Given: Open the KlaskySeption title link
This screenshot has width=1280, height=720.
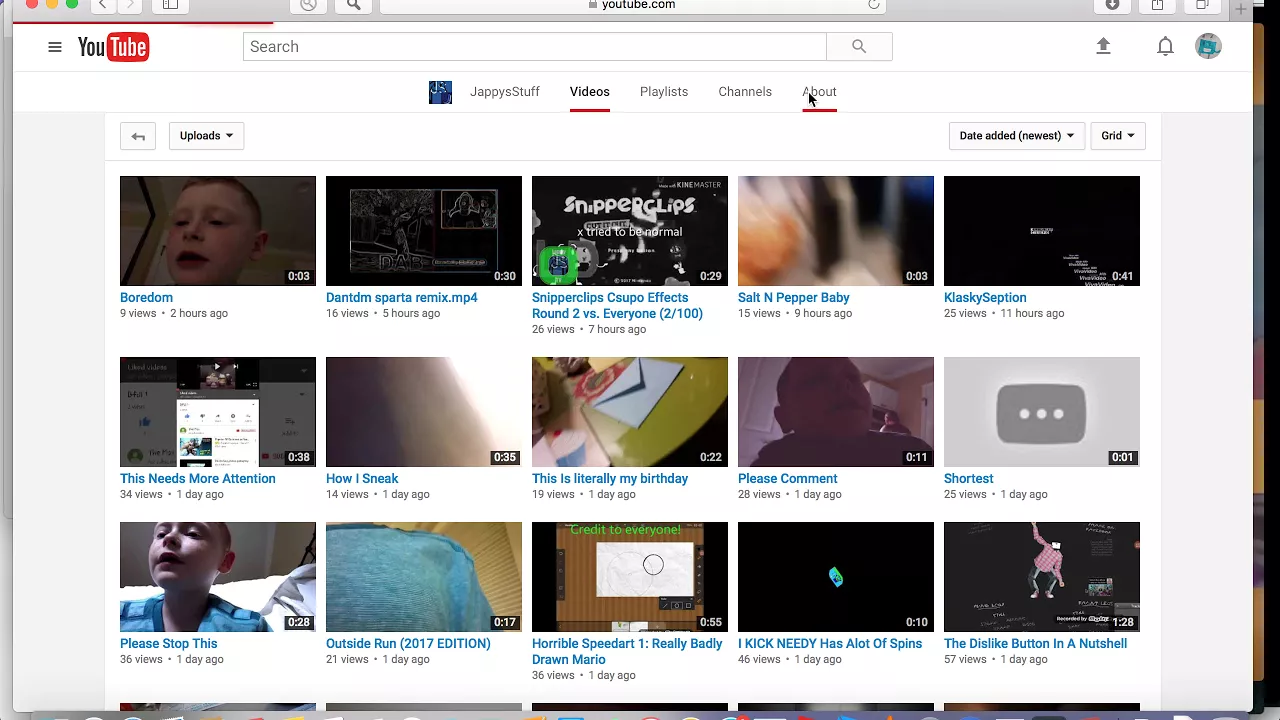Looking at the screenshot, I should [x=985, y=298].
